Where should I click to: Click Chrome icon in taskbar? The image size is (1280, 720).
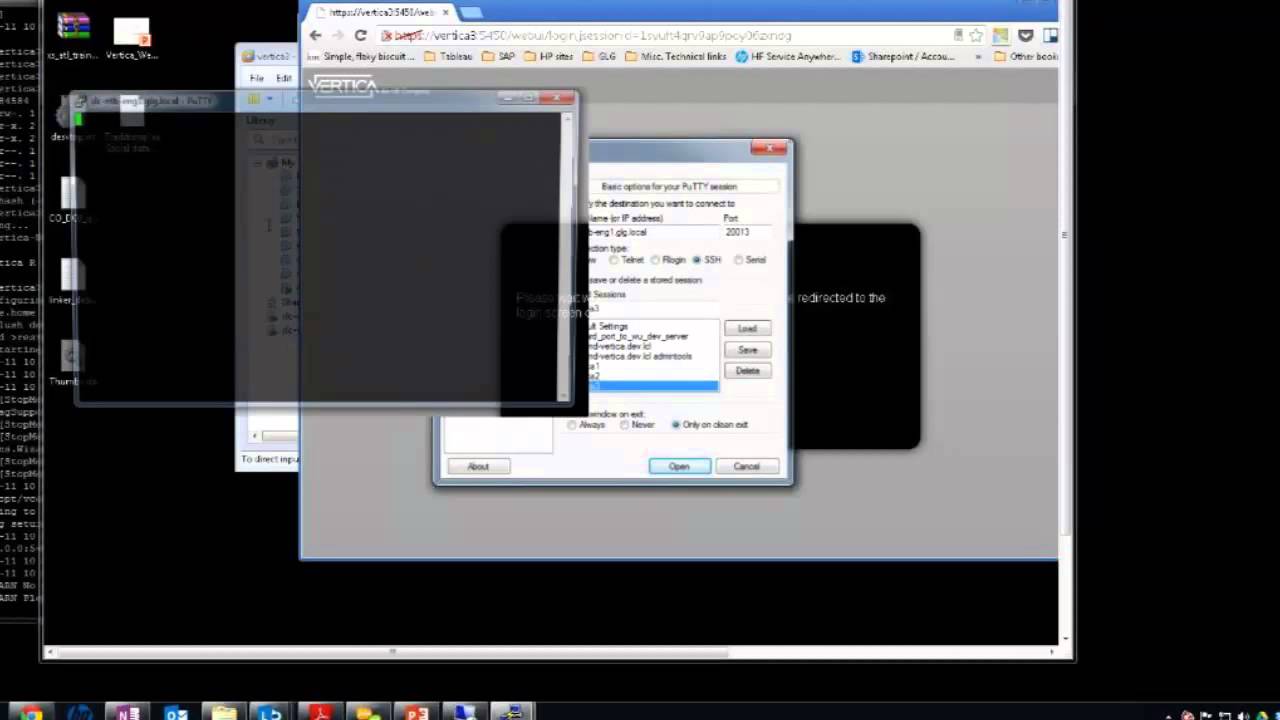30,714
